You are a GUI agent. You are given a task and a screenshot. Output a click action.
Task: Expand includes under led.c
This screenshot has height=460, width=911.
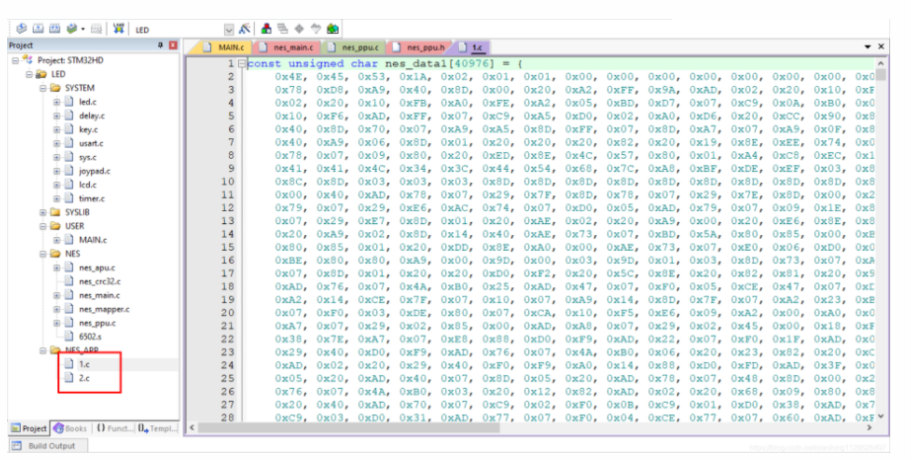click(57, 102)
